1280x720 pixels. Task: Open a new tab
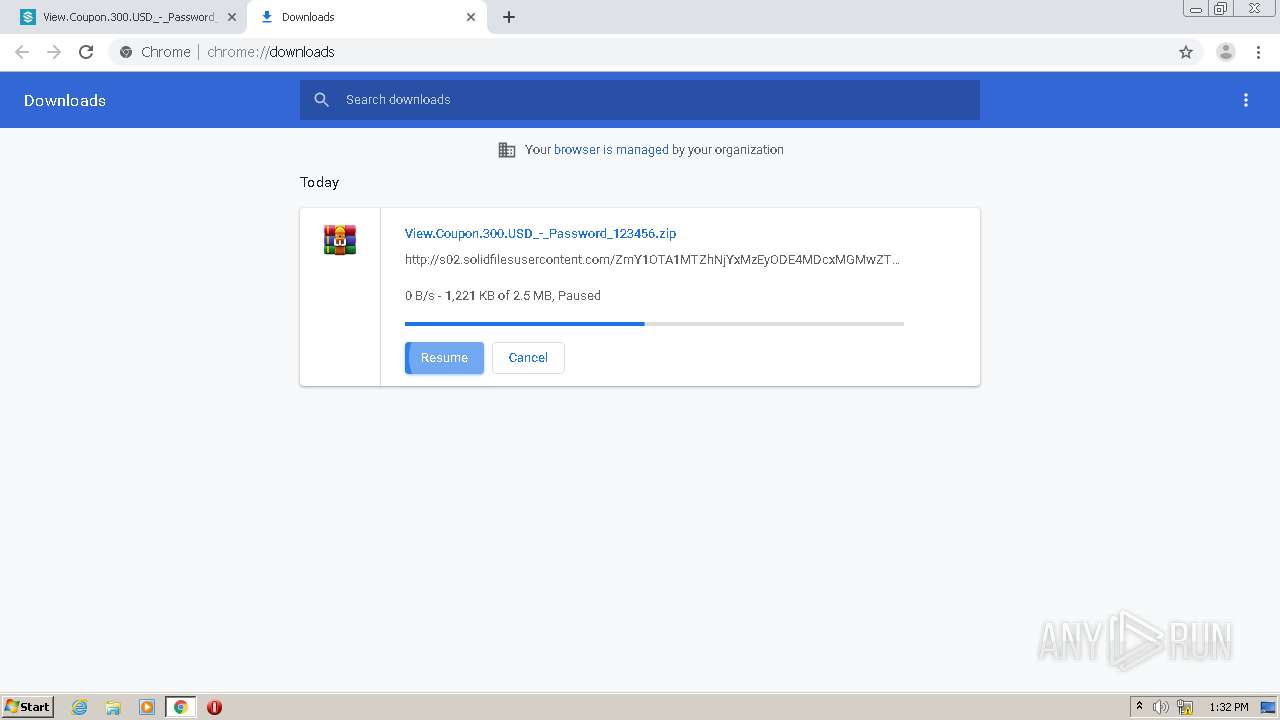click(509, 17)
